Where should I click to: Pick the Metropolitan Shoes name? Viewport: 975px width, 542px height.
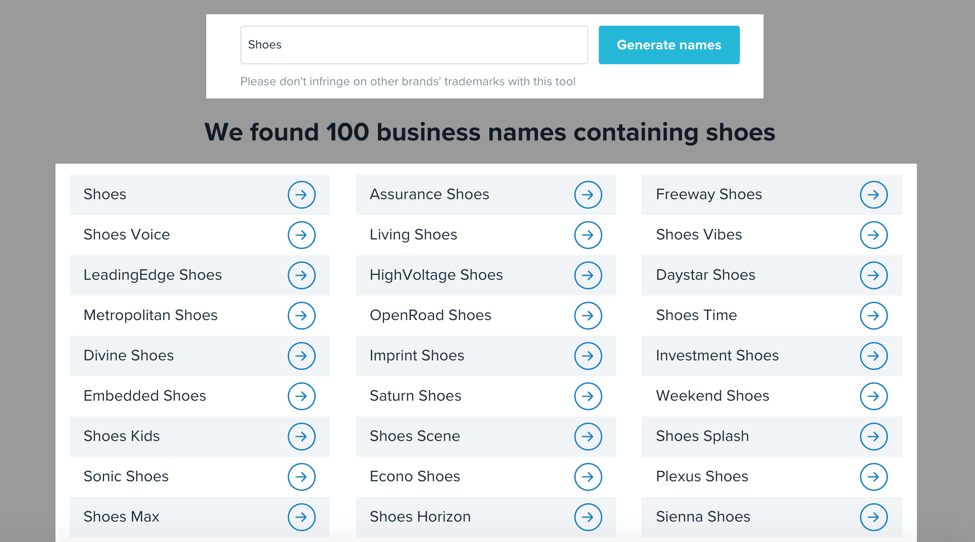[x=150, y=315]
